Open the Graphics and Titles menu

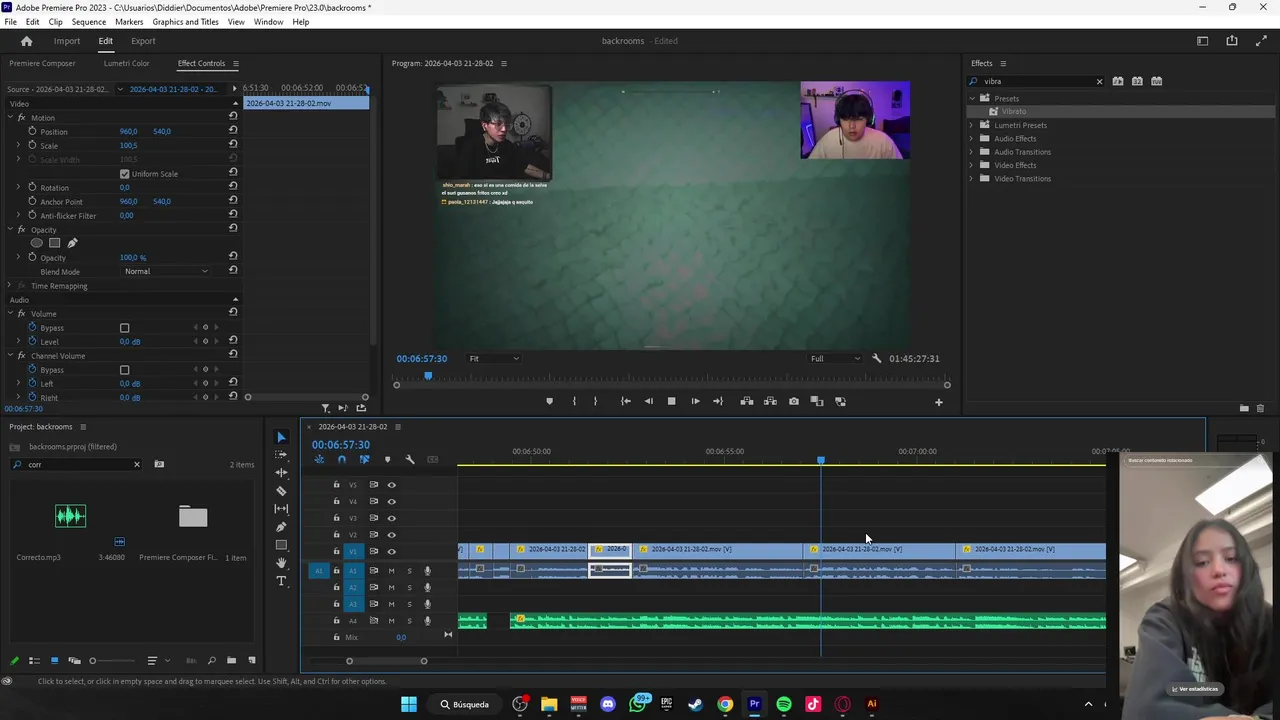(185, 22)
